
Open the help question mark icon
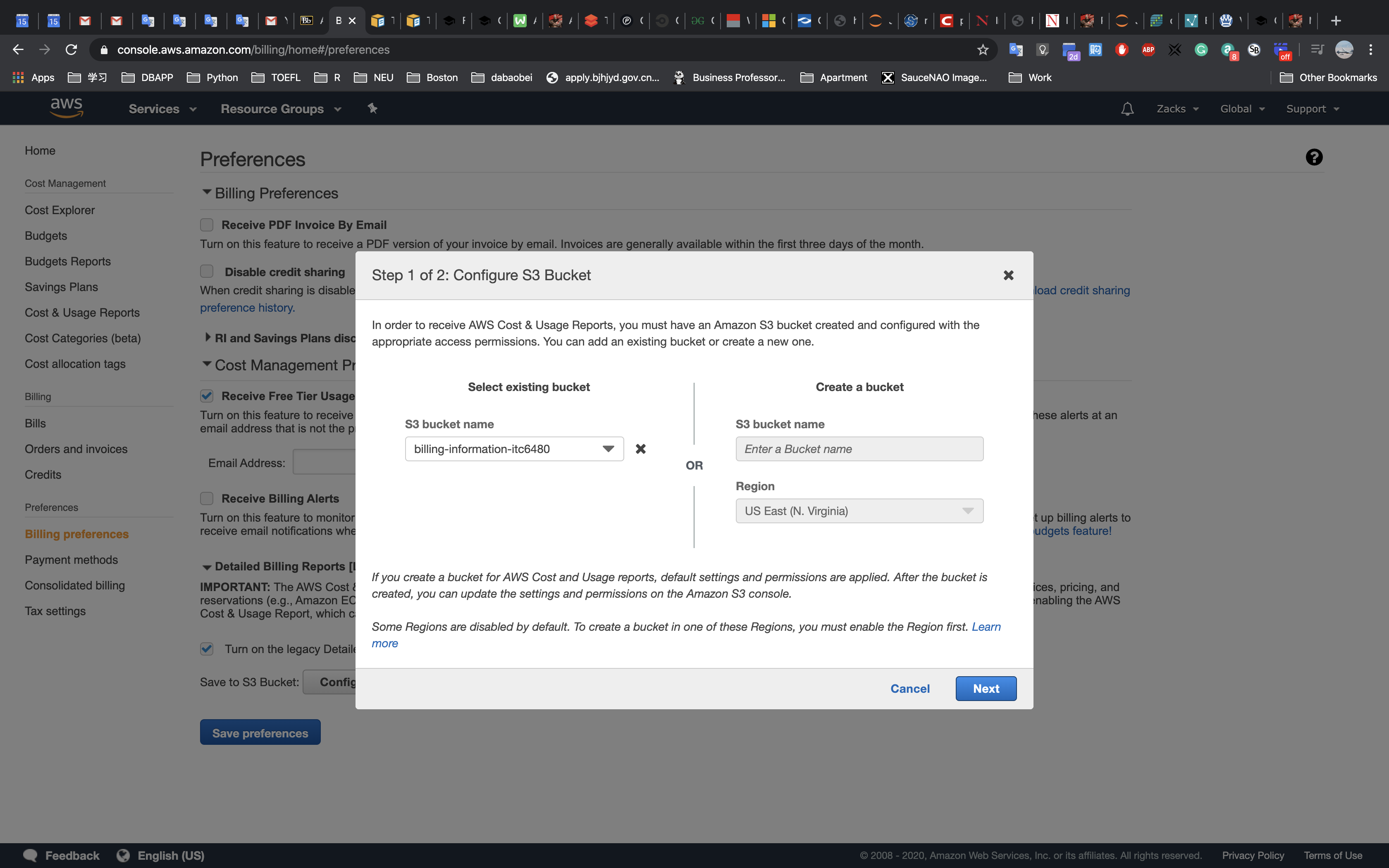tap(1314, 157)
